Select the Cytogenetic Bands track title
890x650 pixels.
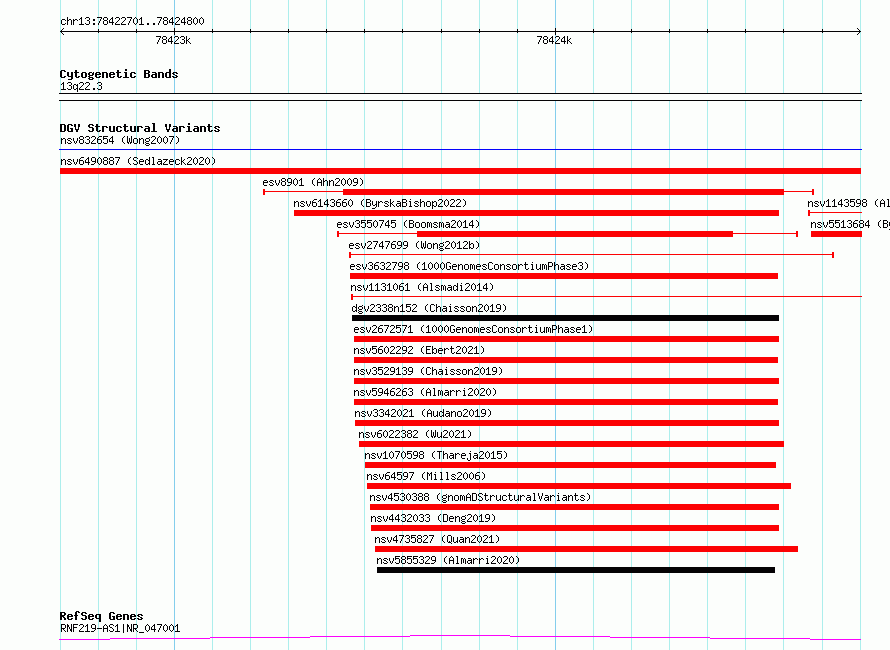point(119,74)
